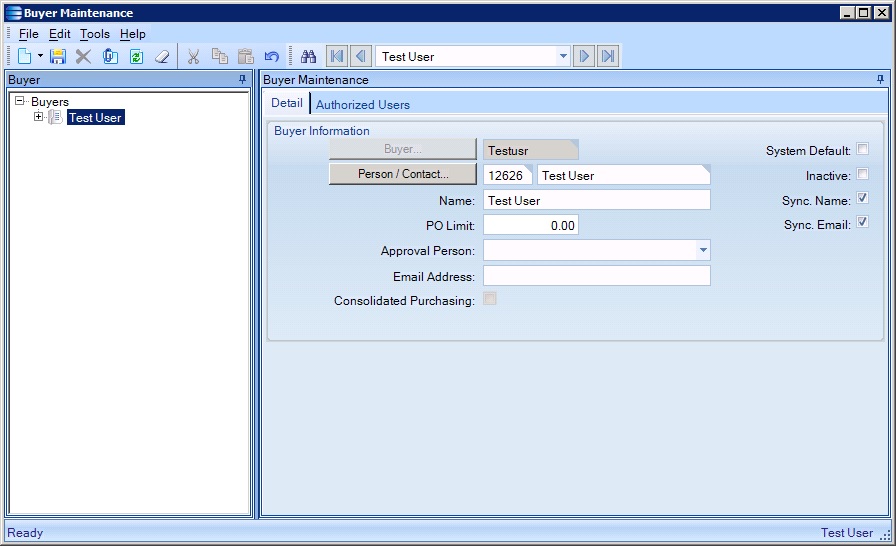The height and width of the screenshot is (546, 896).
Task: Click the PO Limit field
Action: point(531,225)
